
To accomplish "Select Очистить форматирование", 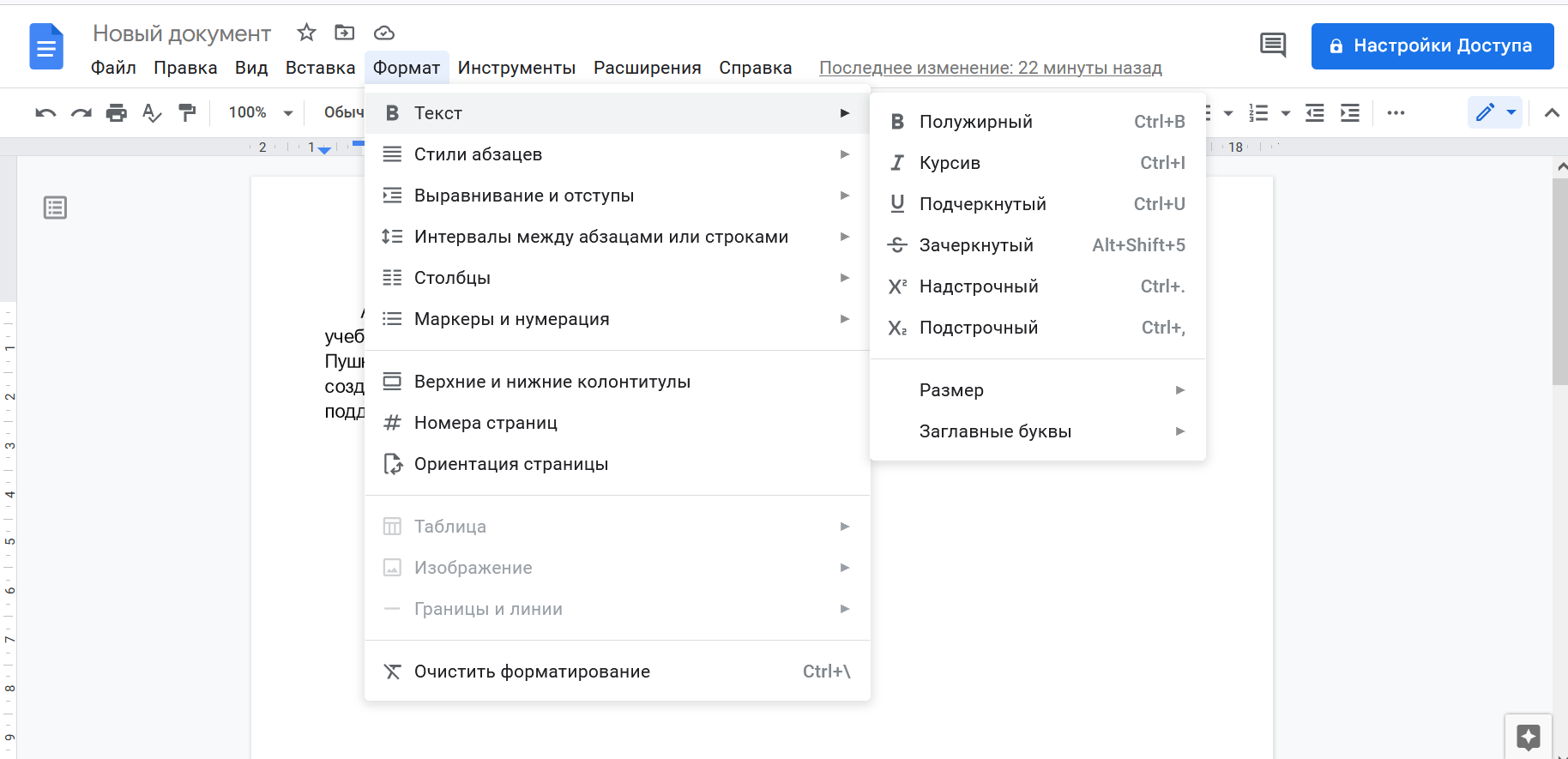I will click(618, 672).
